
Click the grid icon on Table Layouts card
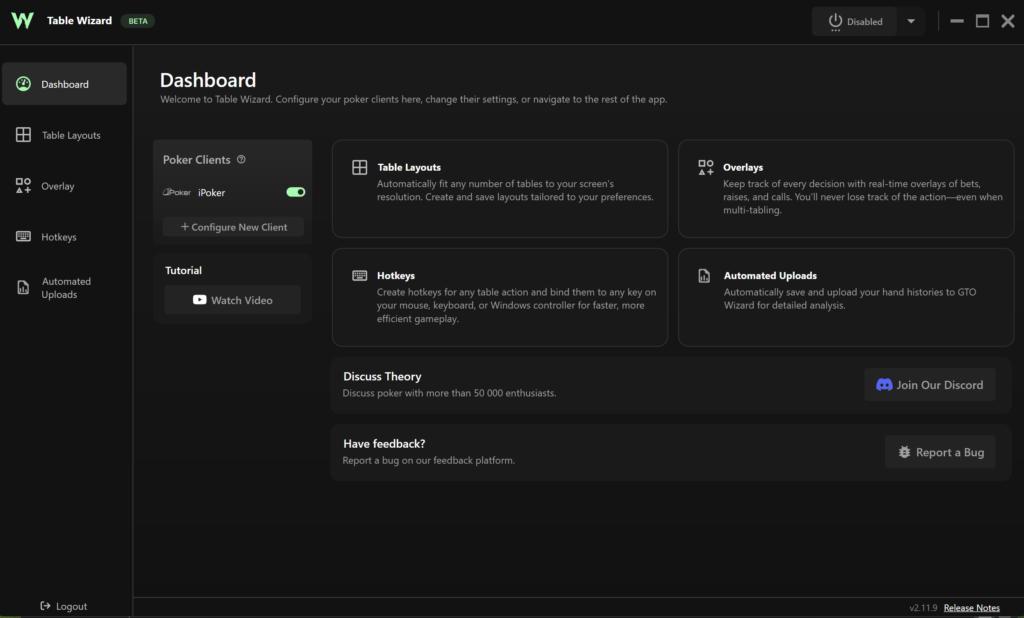point(360,167)
